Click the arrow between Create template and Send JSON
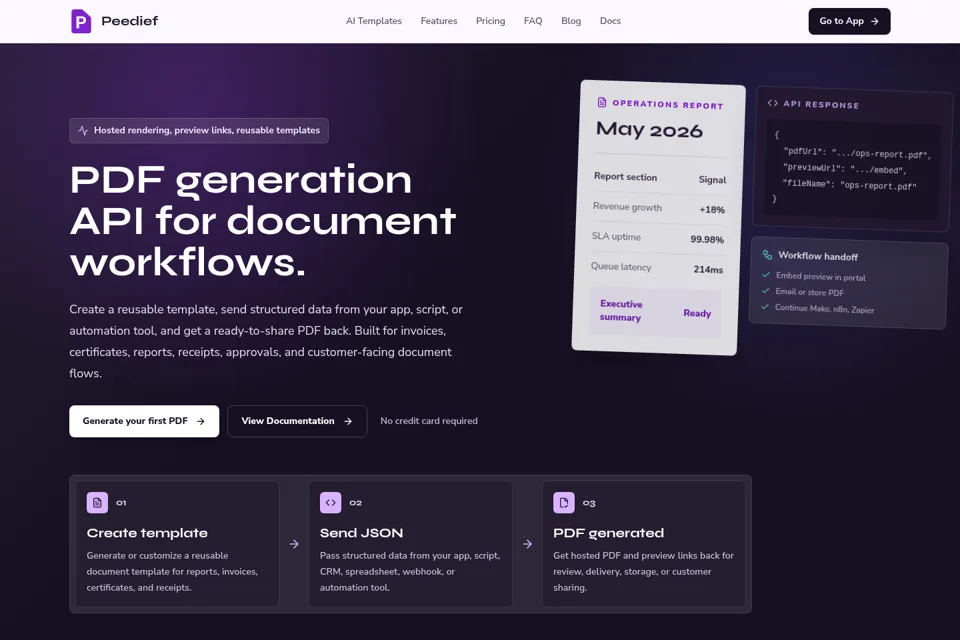Viewport: 960px width, 640px height. 294,544
